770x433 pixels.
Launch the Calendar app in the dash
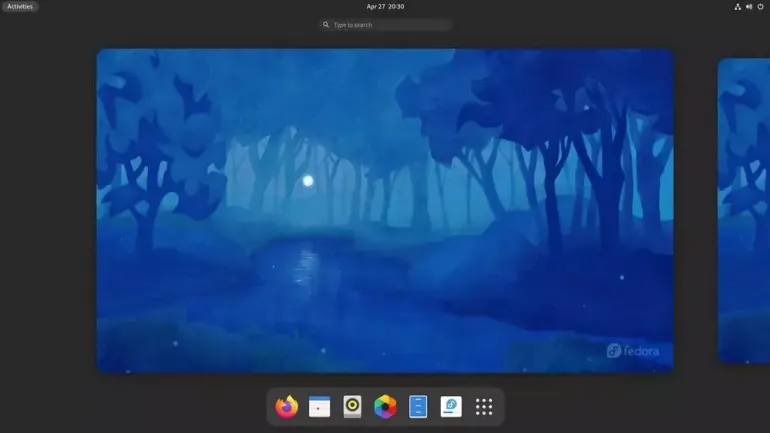coord(319,406)
